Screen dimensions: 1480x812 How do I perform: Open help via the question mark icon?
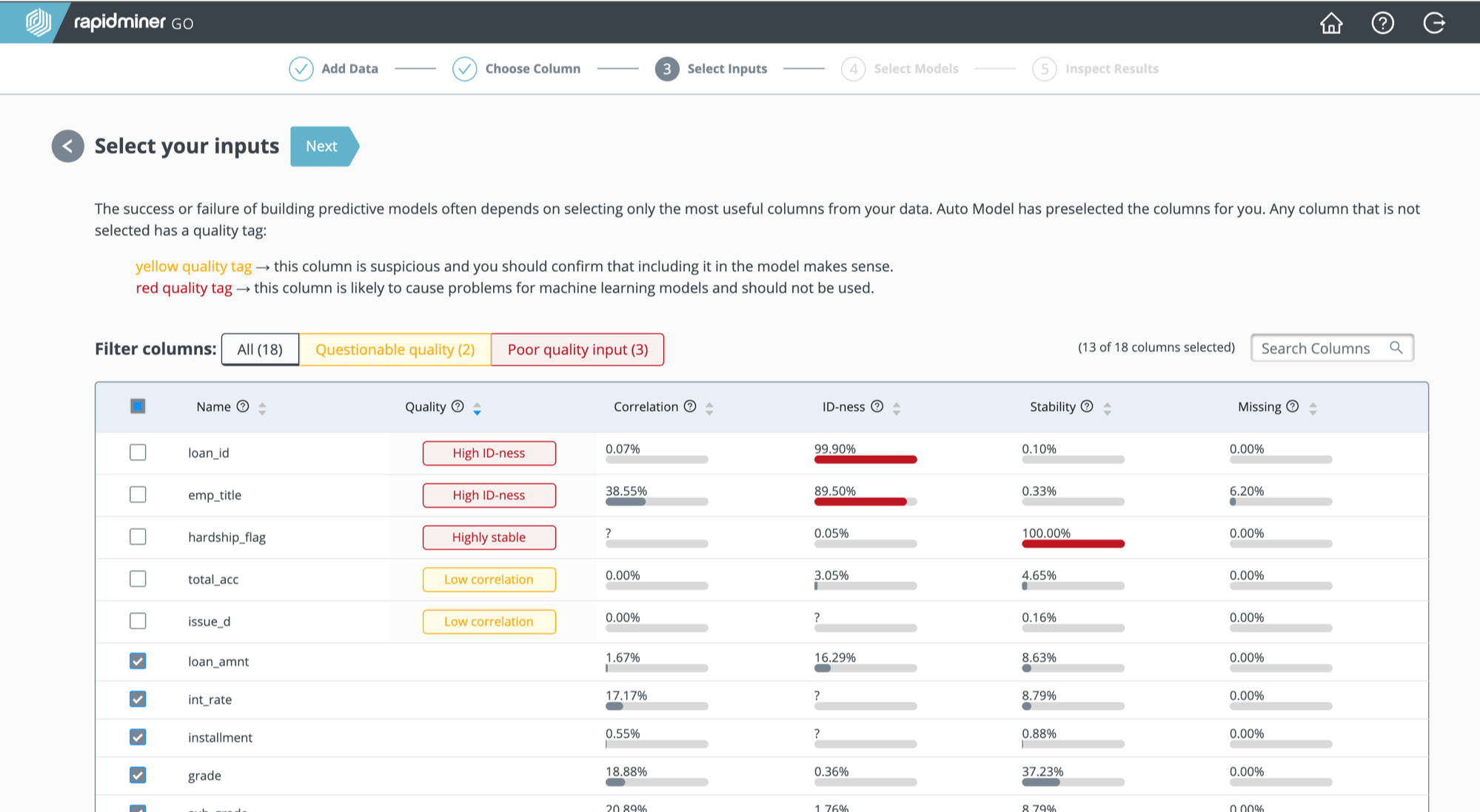tap(1383, 23)
